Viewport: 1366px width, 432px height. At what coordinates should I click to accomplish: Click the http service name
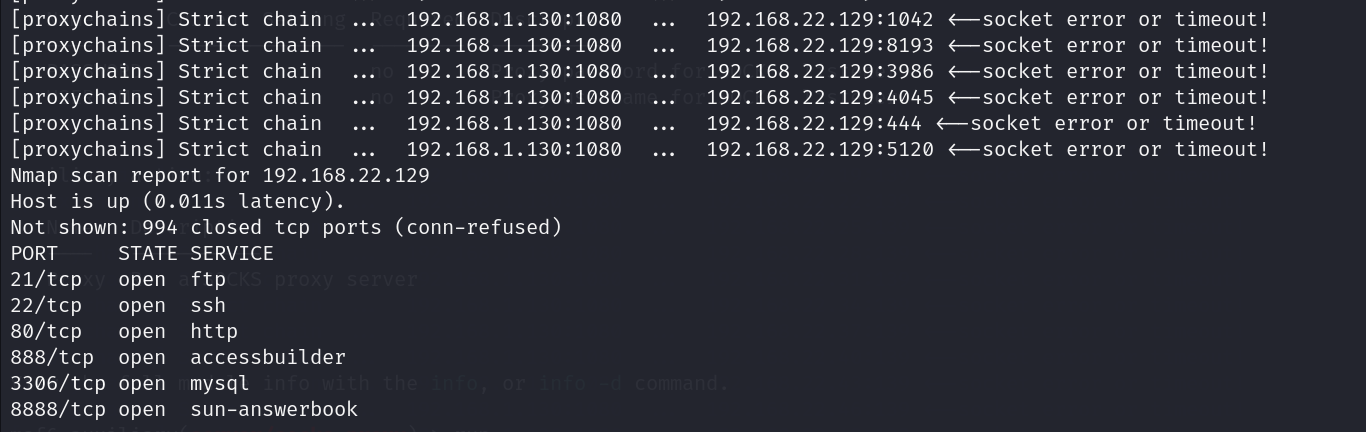(214, 331)
